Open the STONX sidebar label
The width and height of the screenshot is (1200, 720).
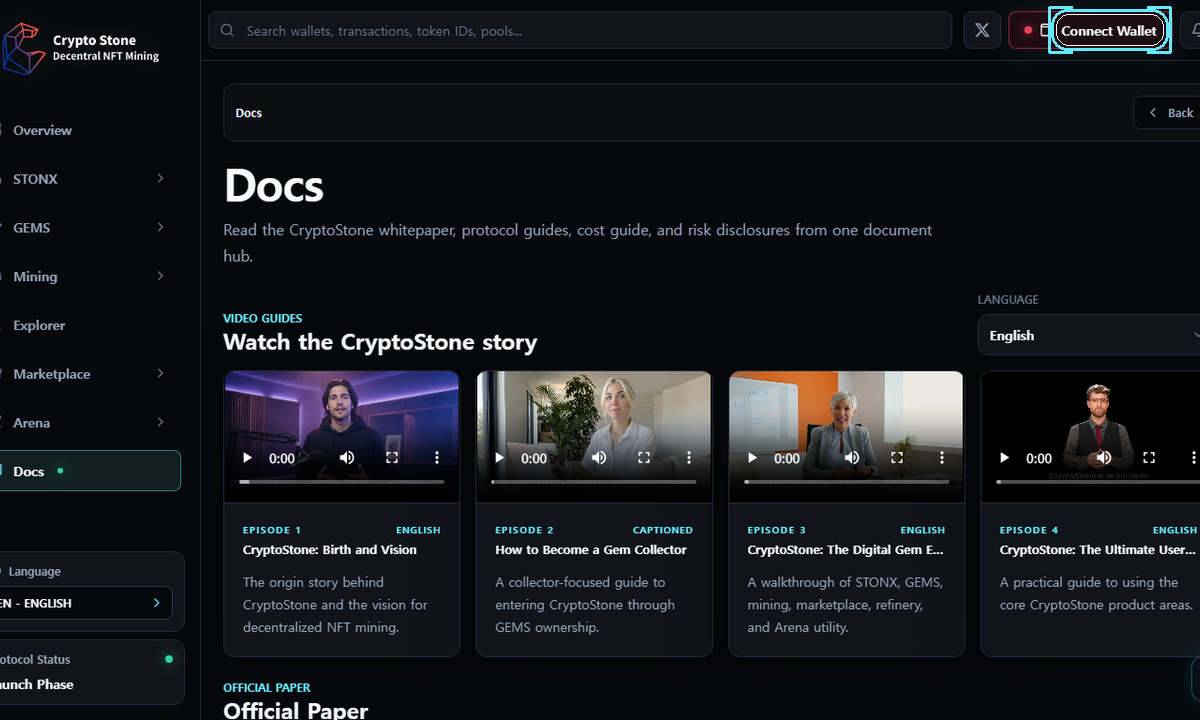click(35, 179)
